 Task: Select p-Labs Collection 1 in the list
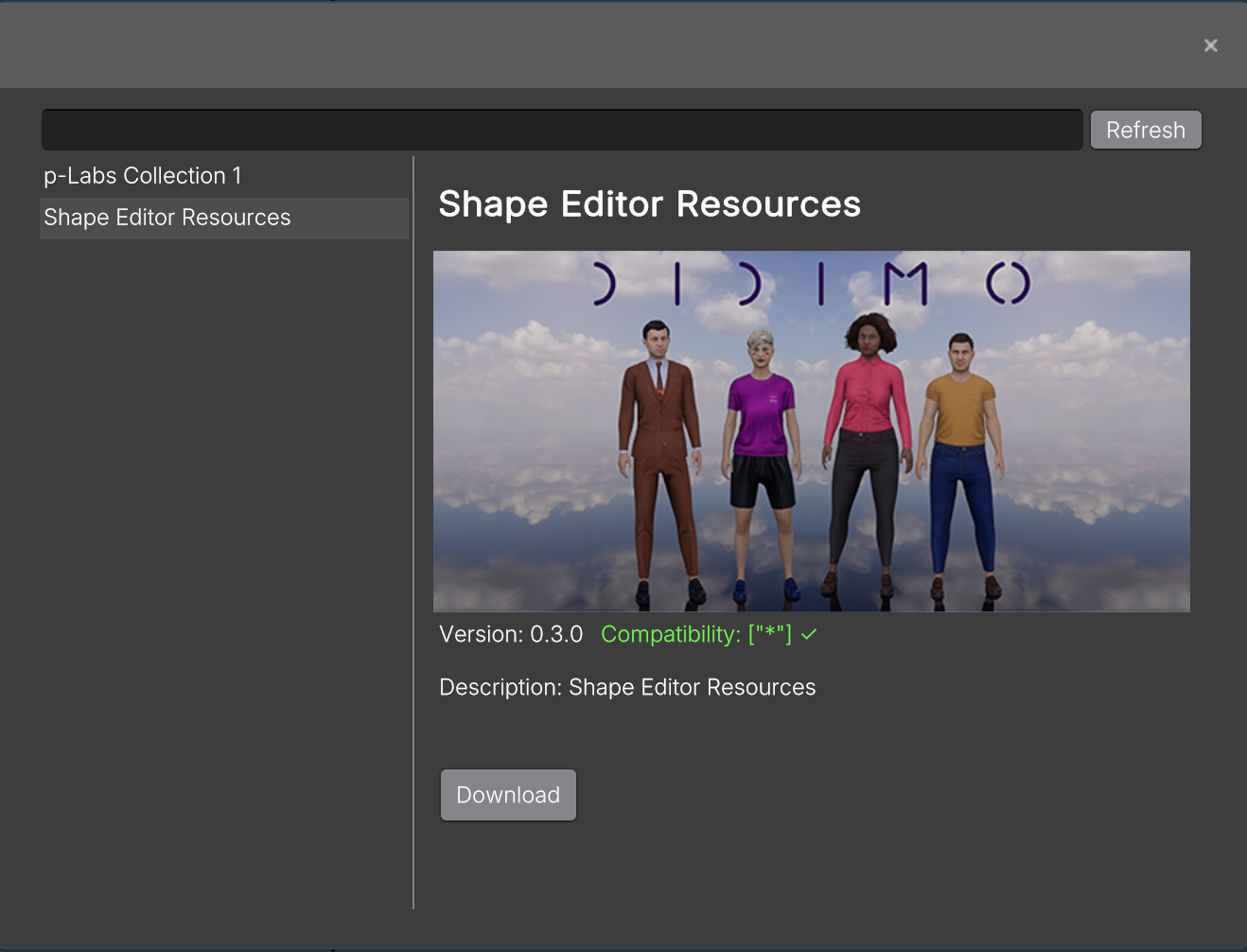click(x=224, y=176)
